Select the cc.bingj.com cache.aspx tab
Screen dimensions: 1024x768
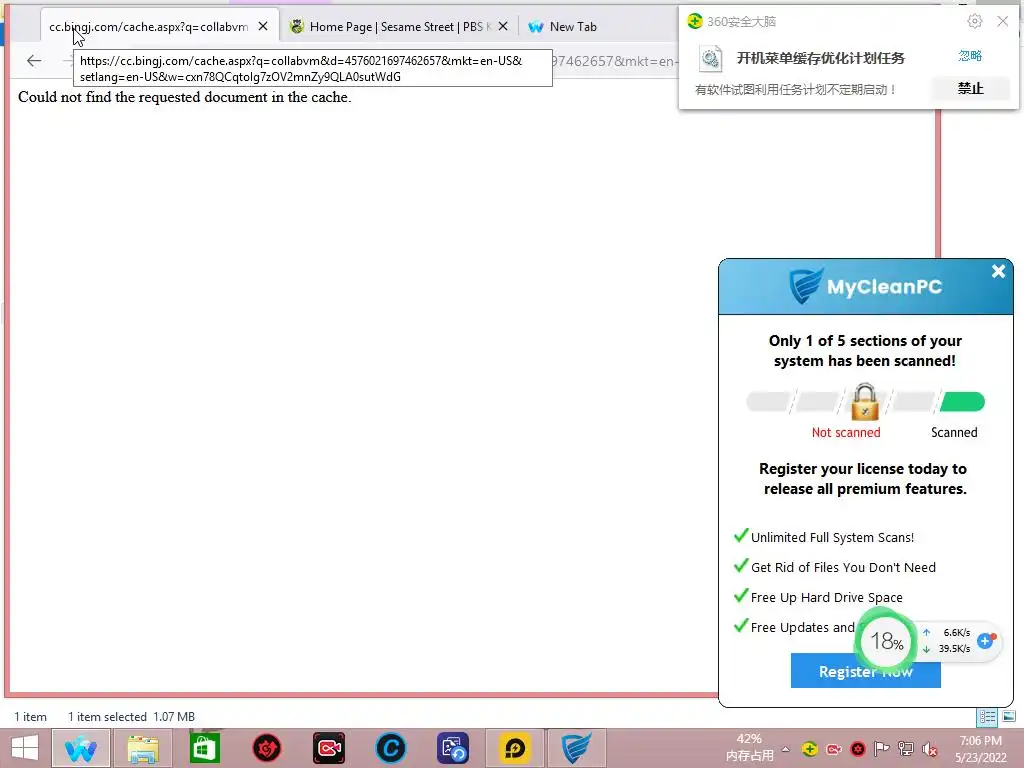(x=148, y=27)
